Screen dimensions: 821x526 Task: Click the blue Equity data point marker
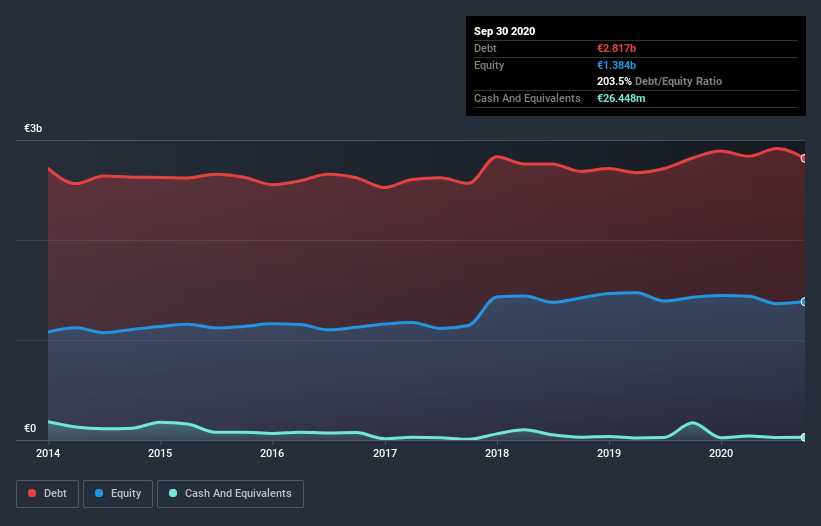803,301
